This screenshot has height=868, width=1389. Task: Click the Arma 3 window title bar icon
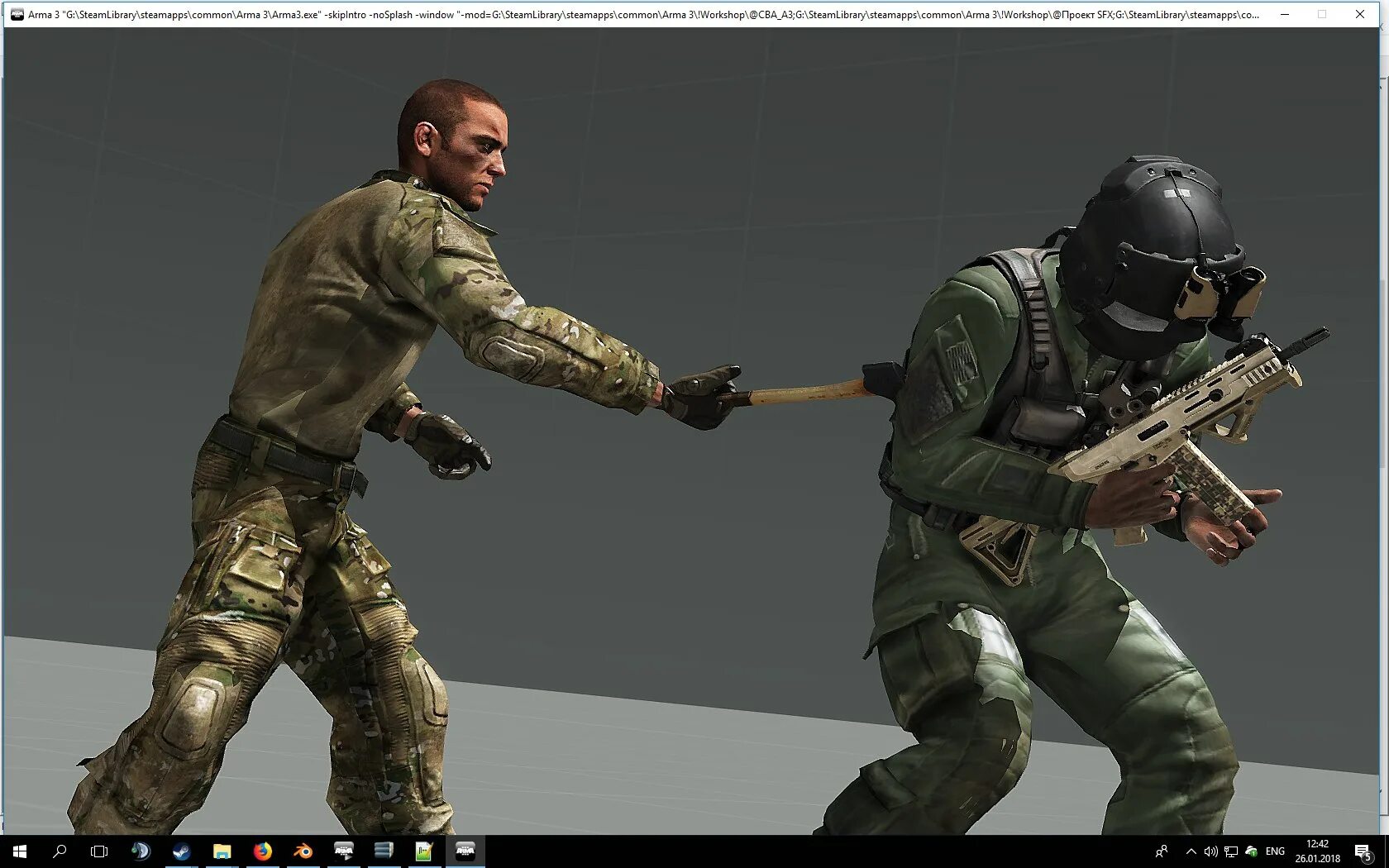(17, 14)
